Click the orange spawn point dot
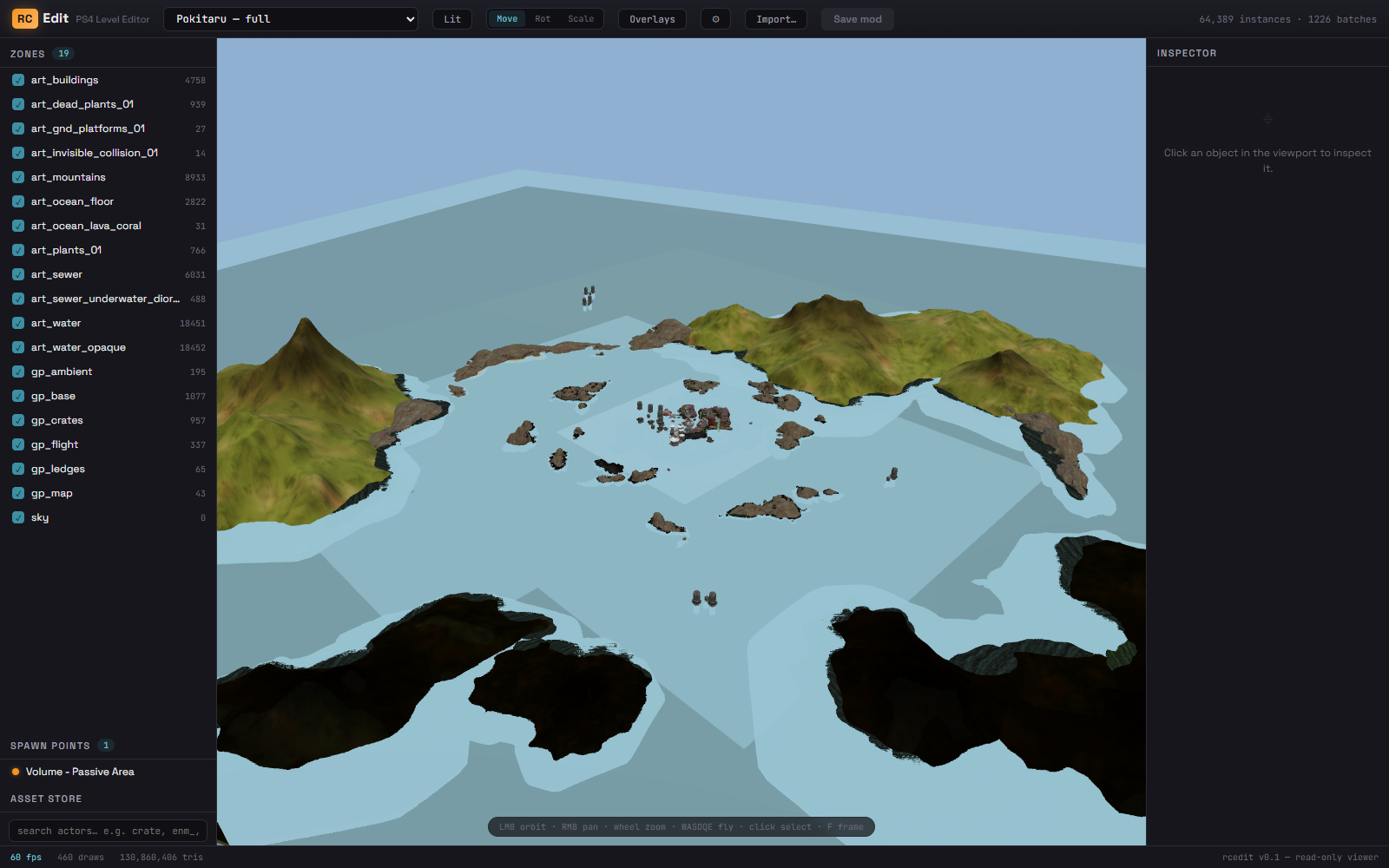The image size is (1389, 868). pos(16,772)
